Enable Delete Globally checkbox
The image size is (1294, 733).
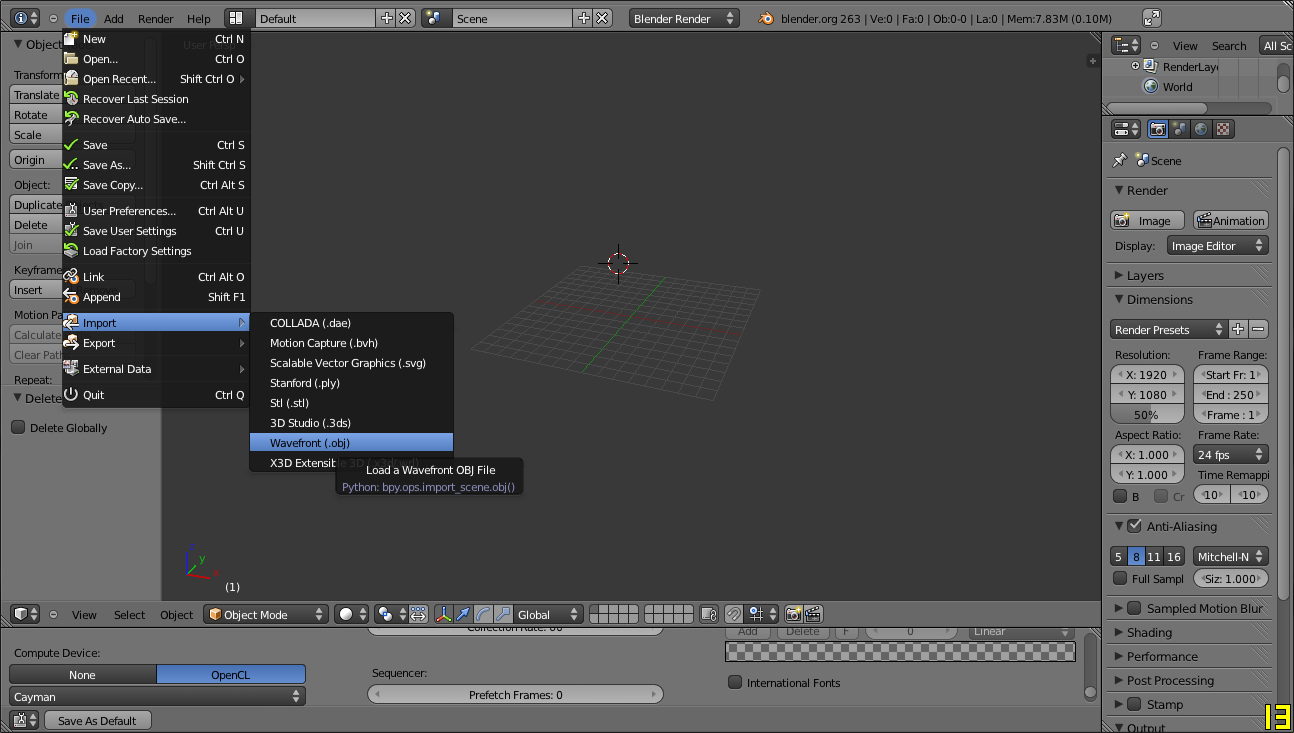(x=18, y=427)
